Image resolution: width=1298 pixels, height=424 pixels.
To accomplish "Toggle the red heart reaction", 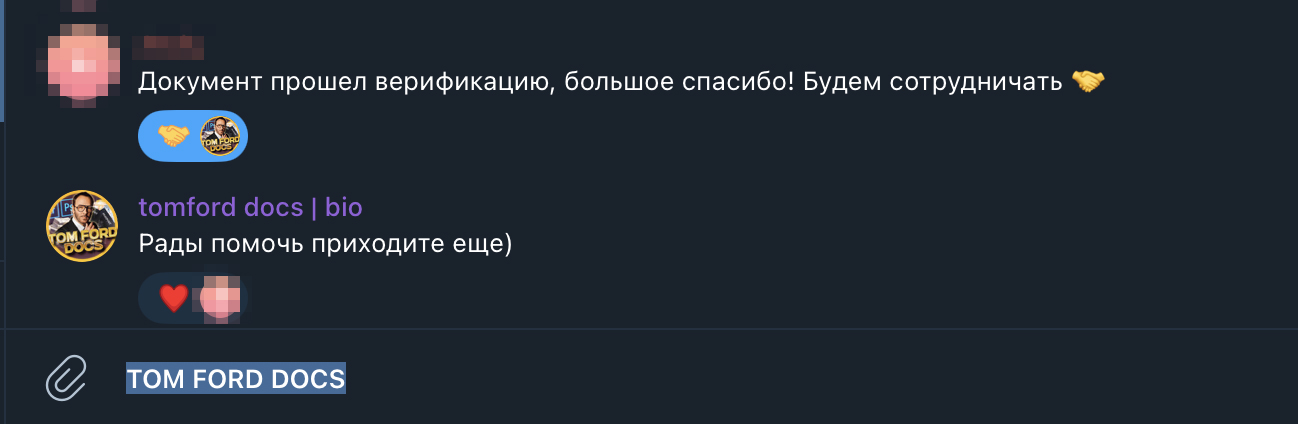I will [174, 298].
